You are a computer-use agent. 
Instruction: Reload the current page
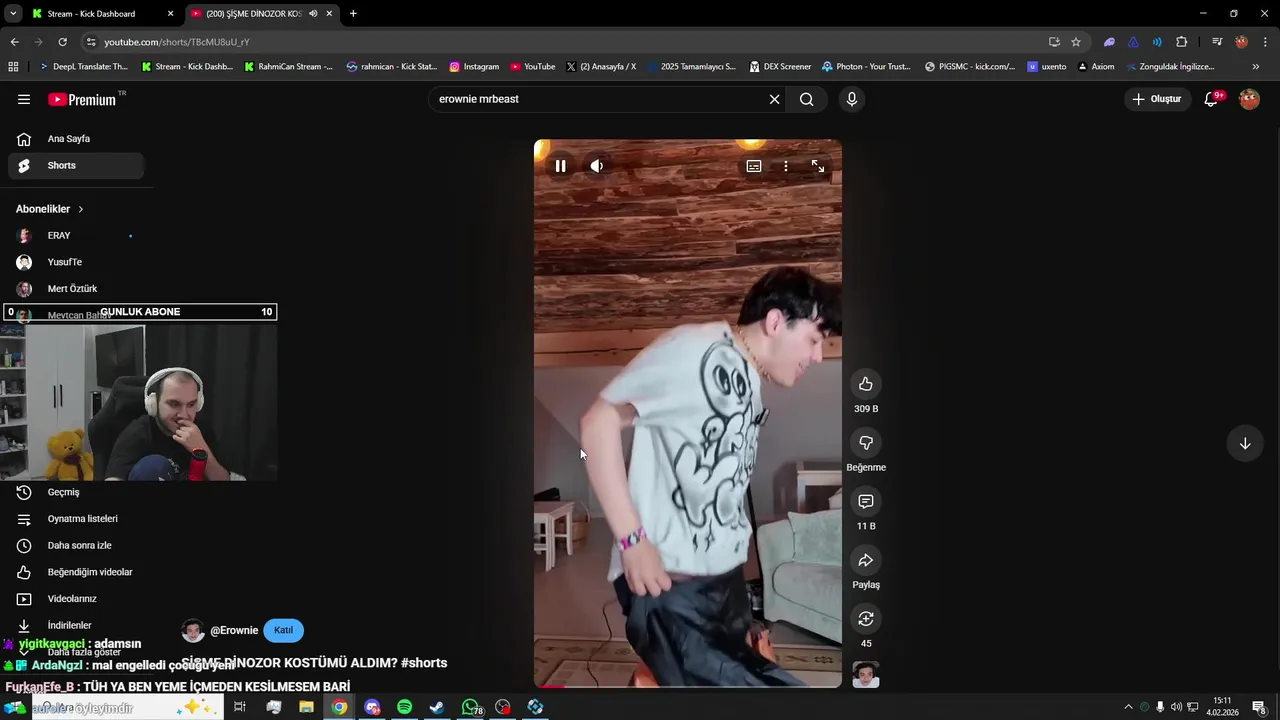(x=63, y=42)
